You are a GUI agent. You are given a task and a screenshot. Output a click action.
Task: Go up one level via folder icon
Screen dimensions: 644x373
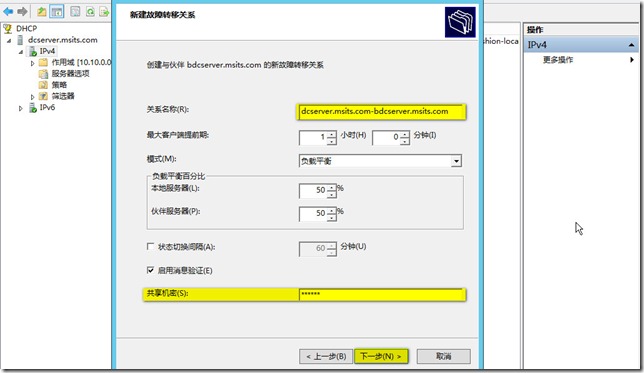coord(41,12)
